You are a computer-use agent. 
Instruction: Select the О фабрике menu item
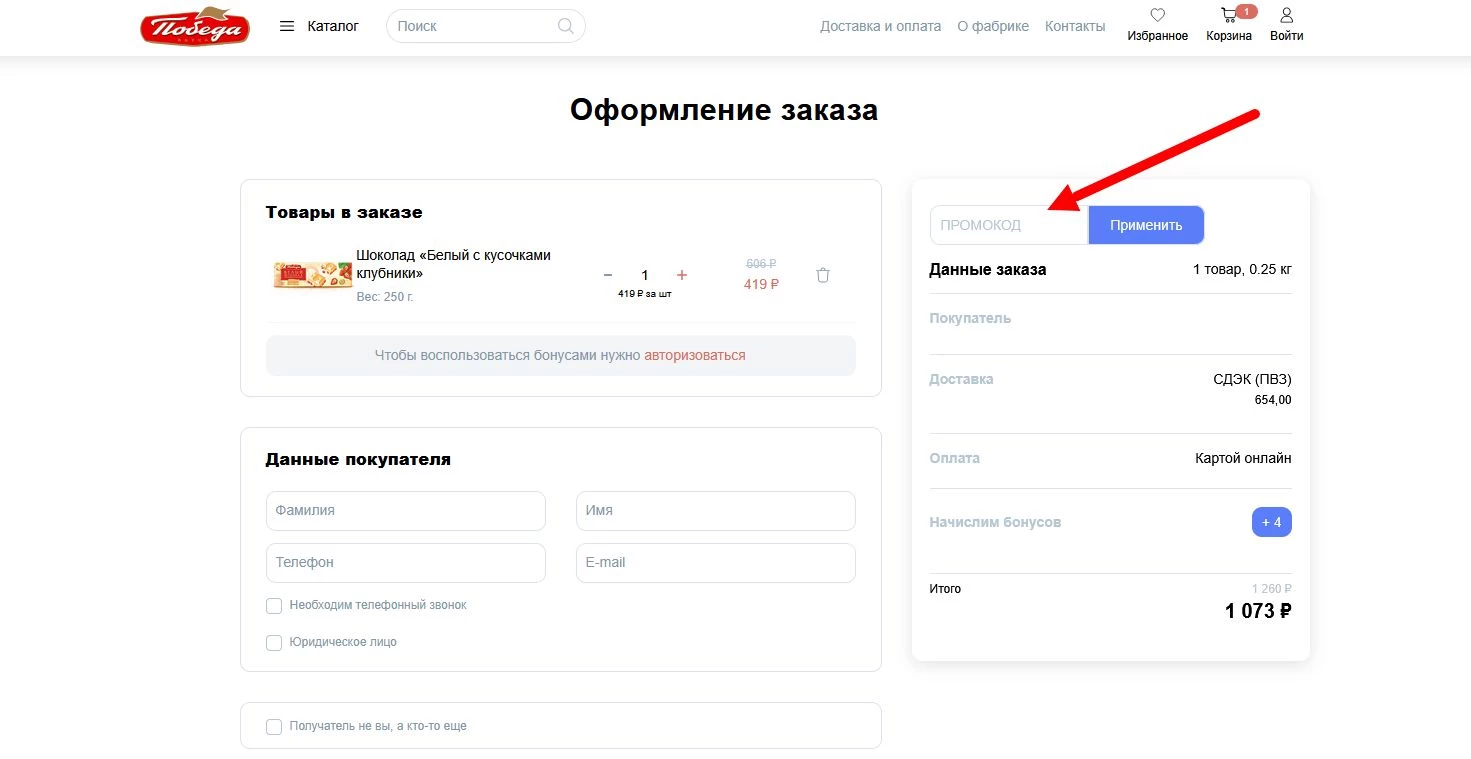click(x=993, y=26)
